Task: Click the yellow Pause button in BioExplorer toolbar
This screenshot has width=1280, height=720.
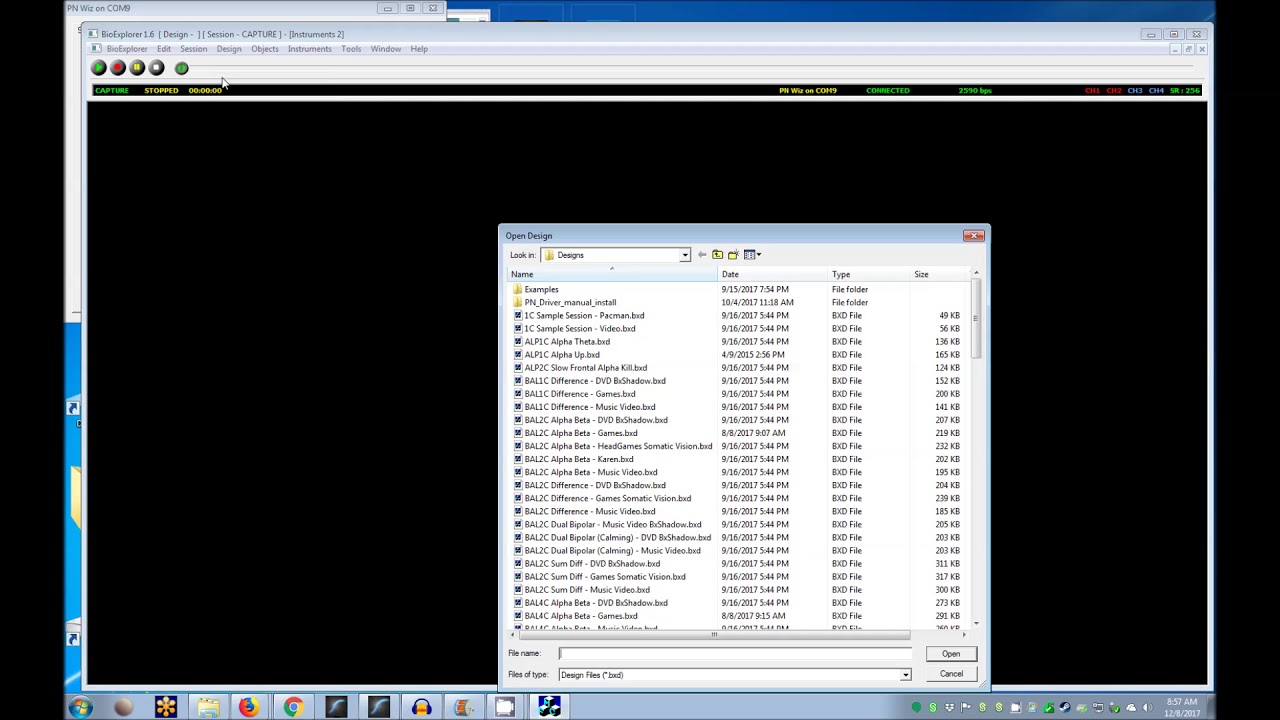Action: click(x=137, y=68)
